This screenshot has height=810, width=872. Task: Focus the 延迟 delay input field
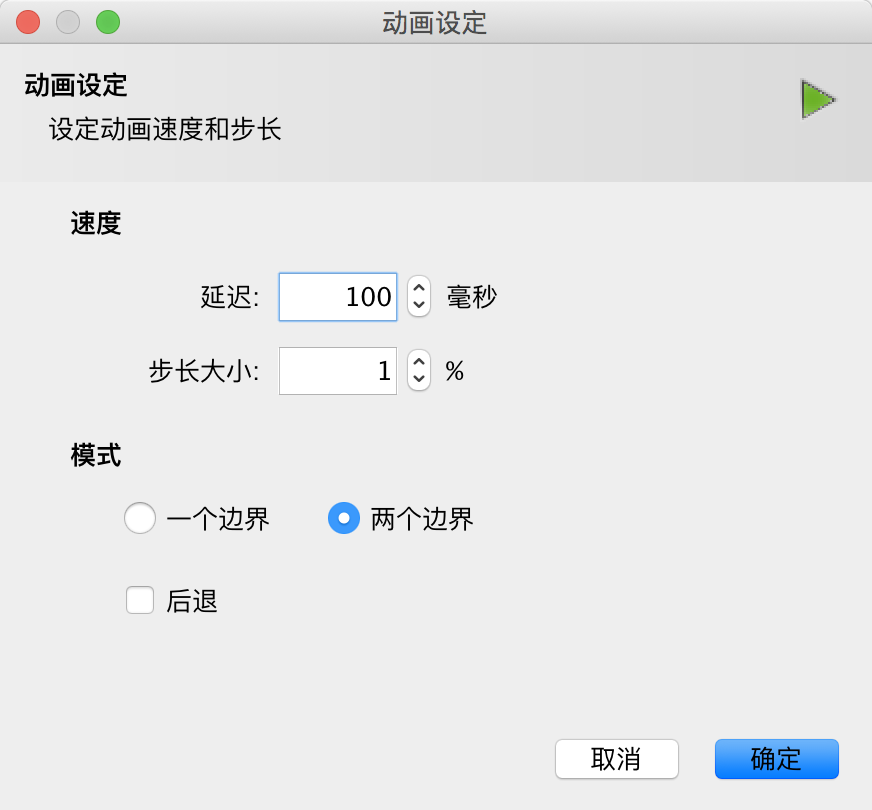pos(338,297)
